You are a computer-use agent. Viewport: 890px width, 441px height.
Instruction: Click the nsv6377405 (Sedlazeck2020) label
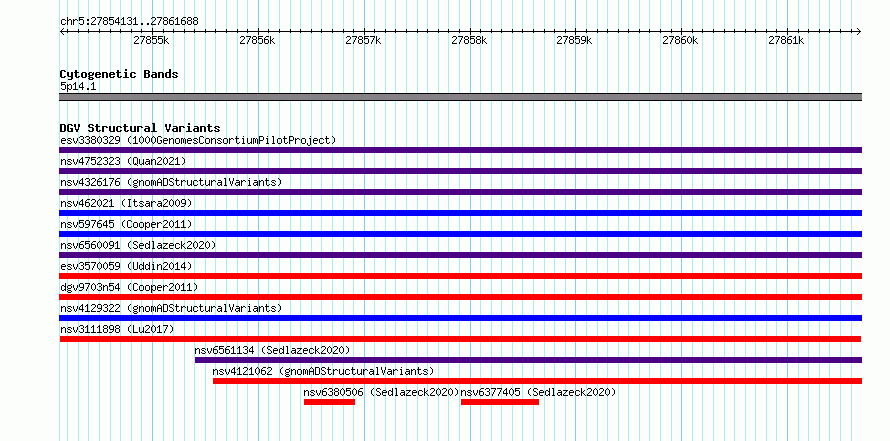[x=538, y=392]
